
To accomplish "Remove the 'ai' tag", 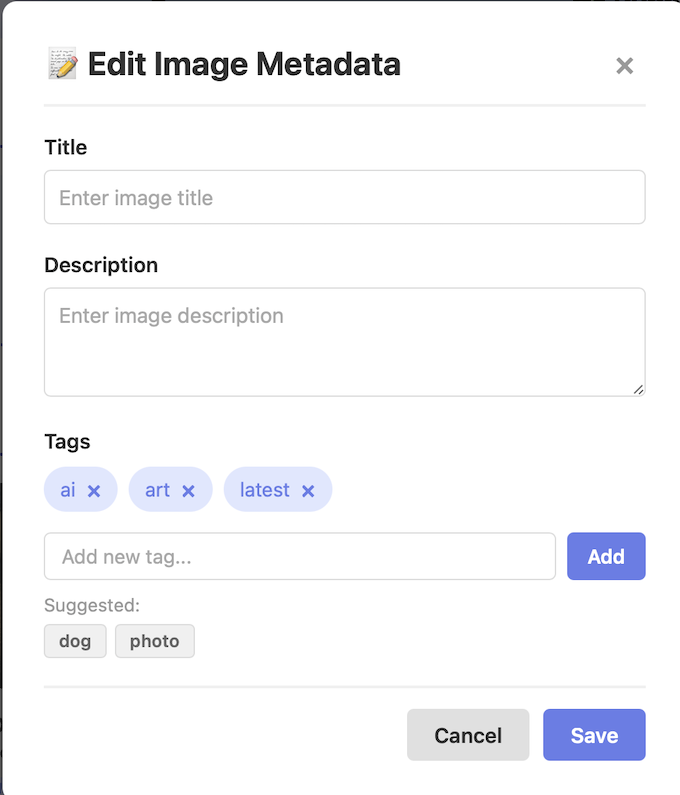I will point(94,491).
